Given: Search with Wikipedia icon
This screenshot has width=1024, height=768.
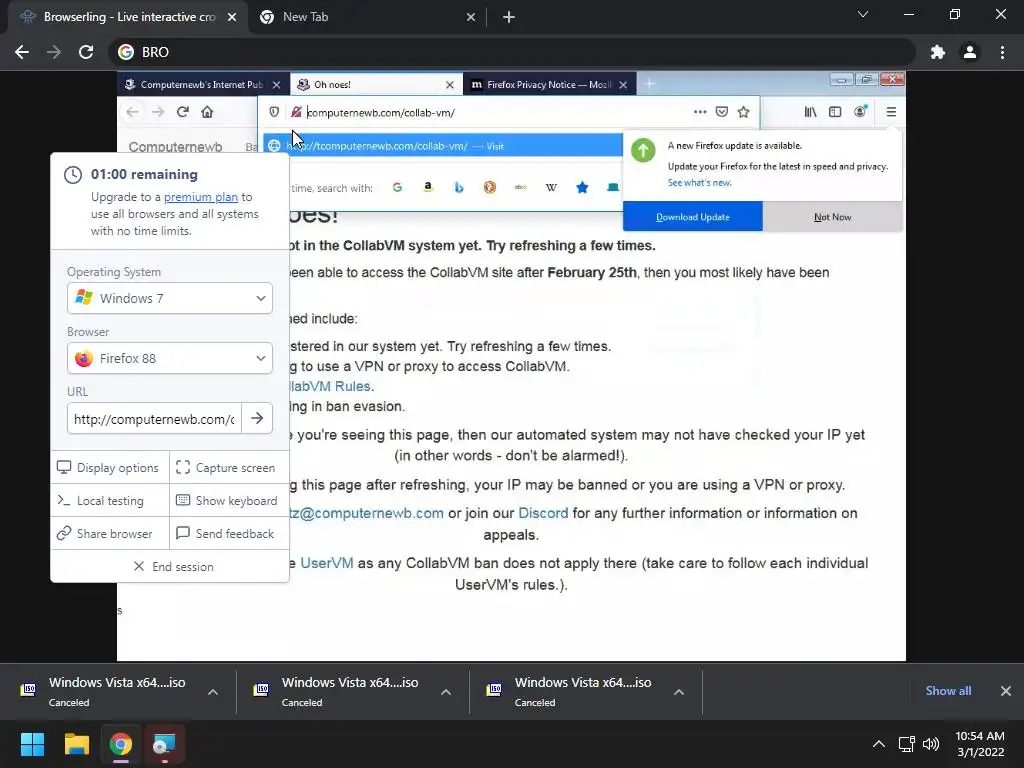Looking at the screenshot, I should pyautogui.click(x=551, y=187).
